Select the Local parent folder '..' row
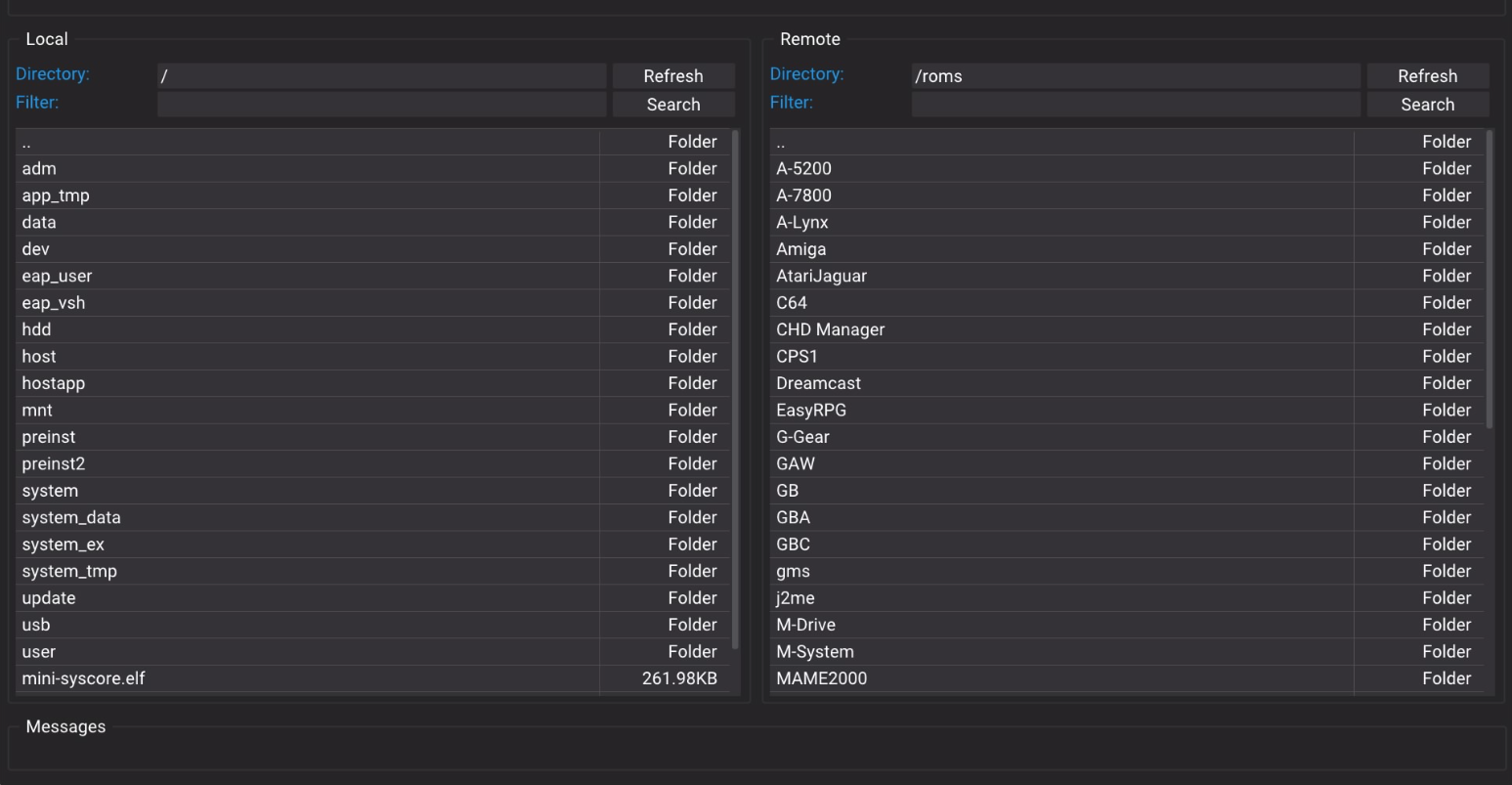Viewport: 1512px width, 785px height. pos(373,142)
